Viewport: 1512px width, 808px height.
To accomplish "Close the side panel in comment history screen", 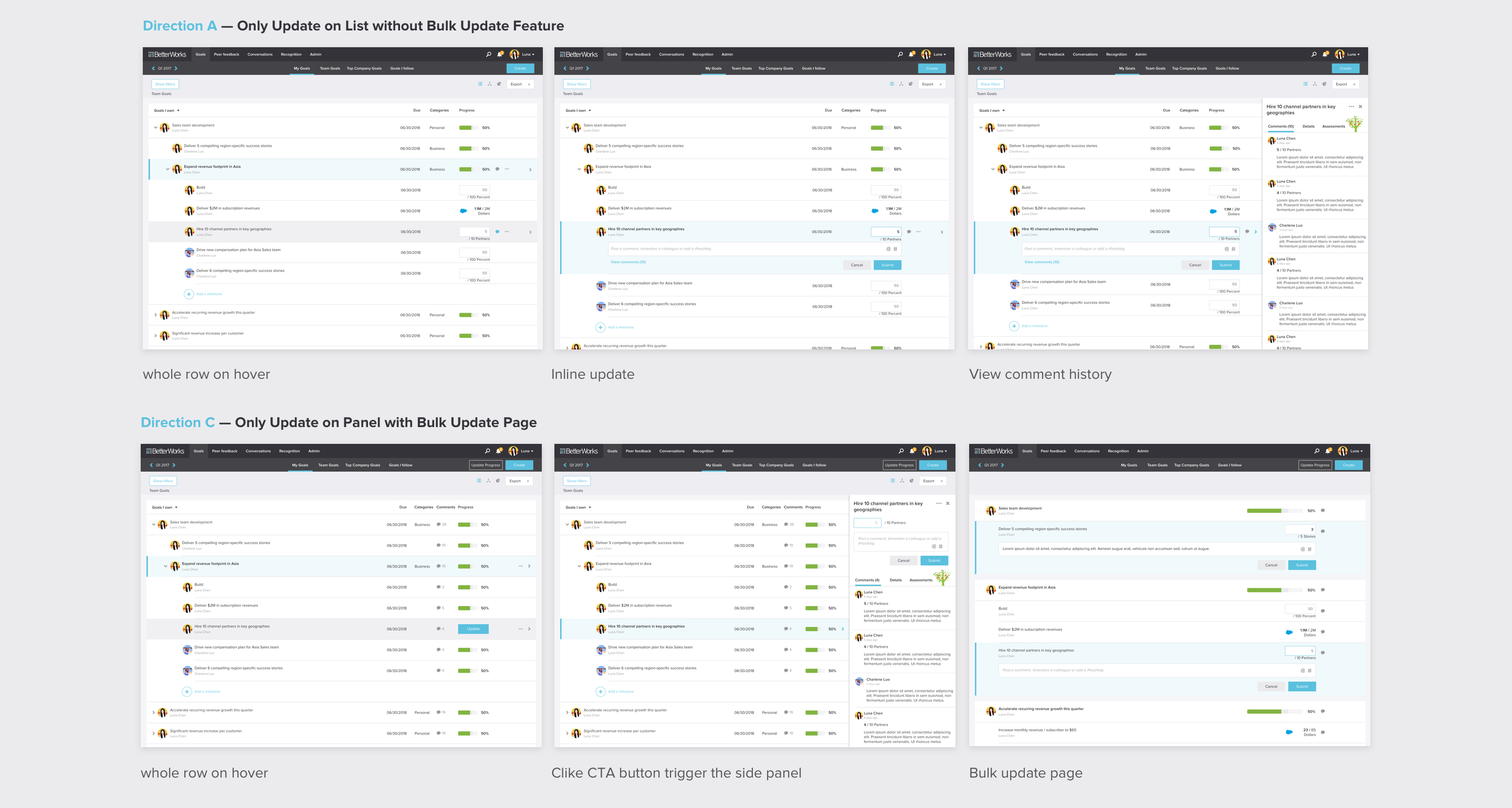I will [1360, 106].
